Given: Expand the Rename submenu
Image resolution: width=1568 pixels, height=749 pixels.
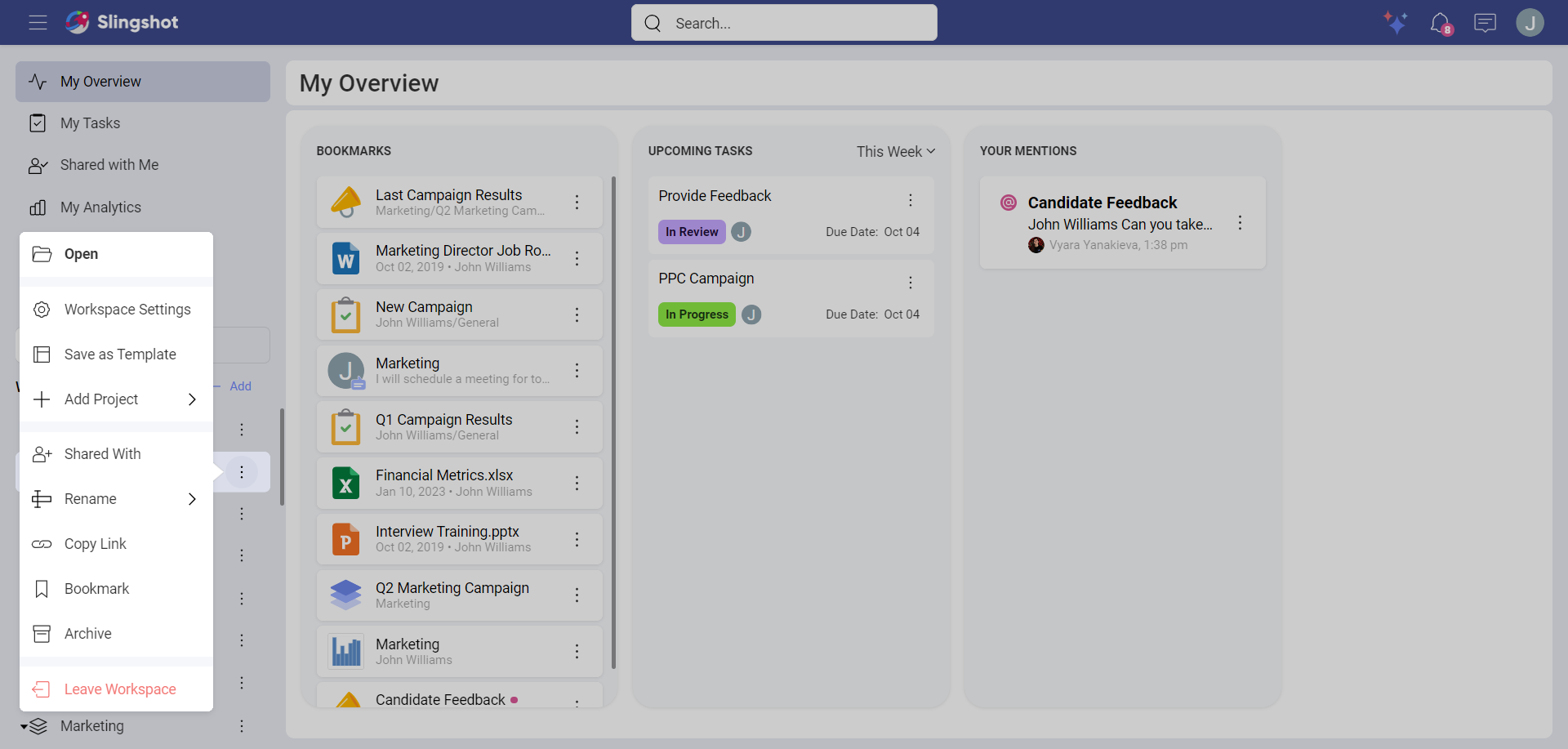Looking at the screenshot, I should 116,499.
